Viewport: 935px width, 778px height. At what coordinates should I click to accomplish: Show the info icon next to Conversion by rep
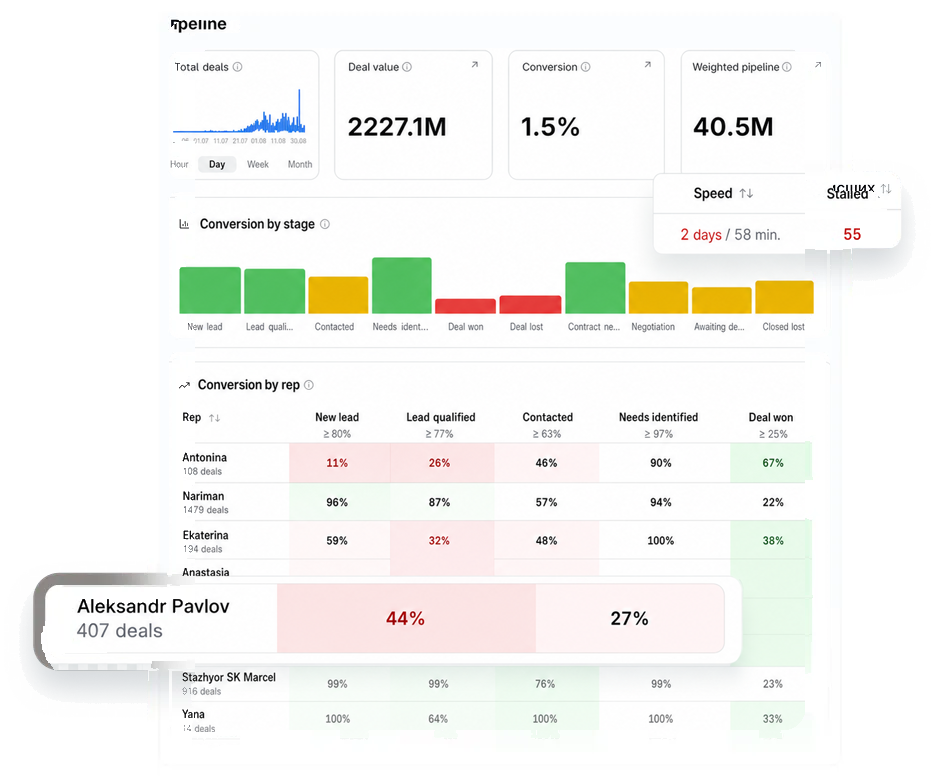click(309, 385)
